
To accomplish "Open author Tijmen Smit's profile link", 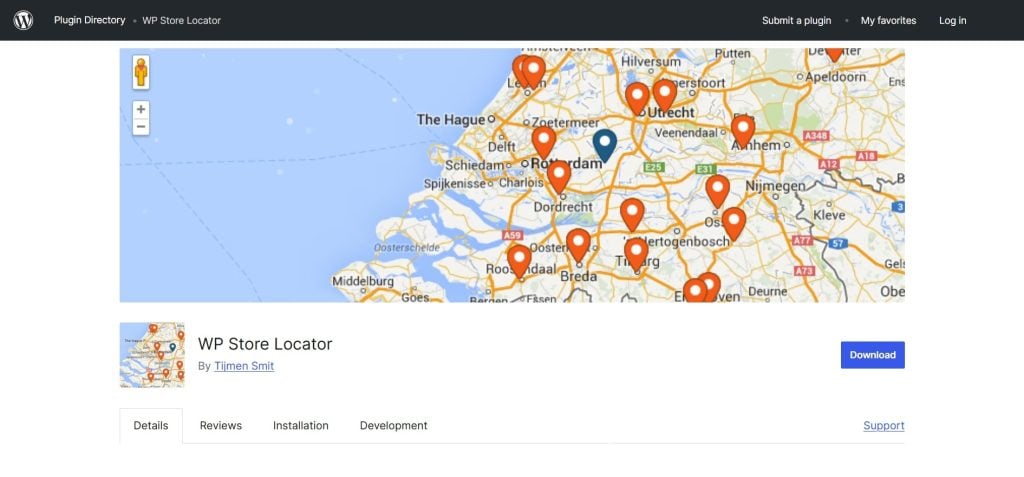I will 244,366.
